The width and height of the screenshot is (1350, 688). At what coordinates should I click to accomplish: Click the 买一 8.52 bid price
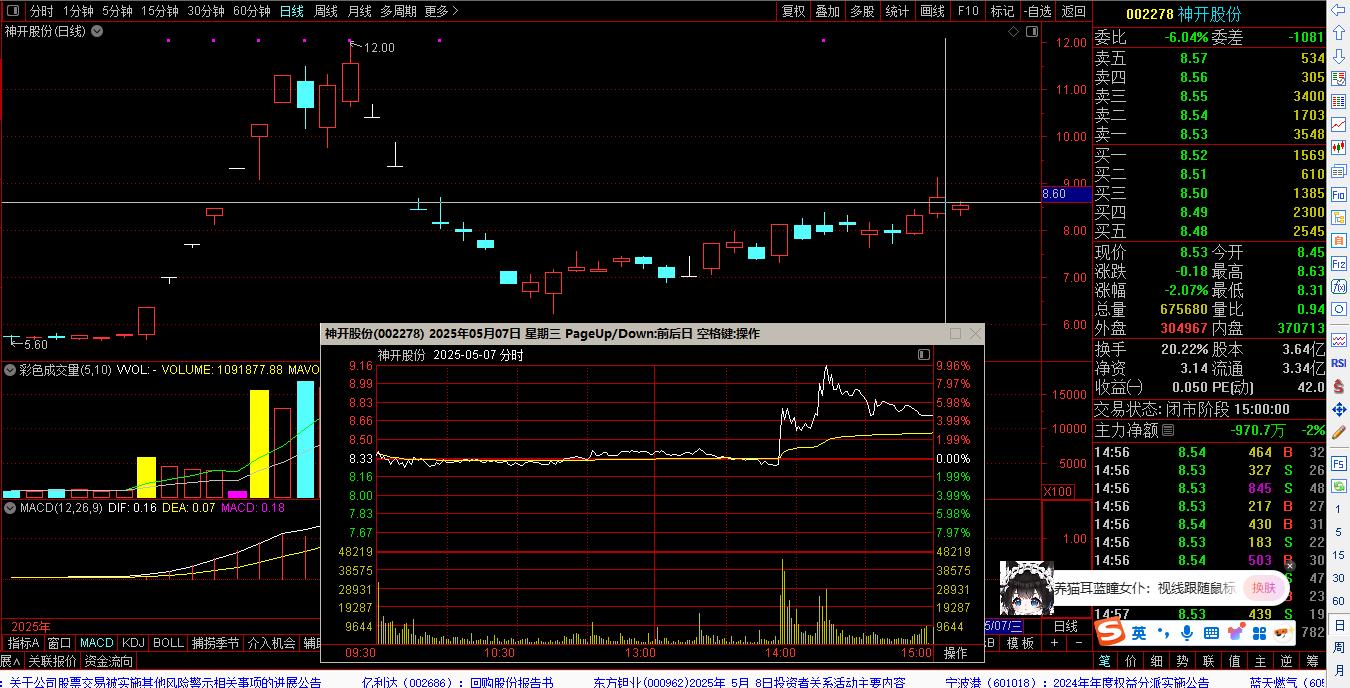(1193, 155)
